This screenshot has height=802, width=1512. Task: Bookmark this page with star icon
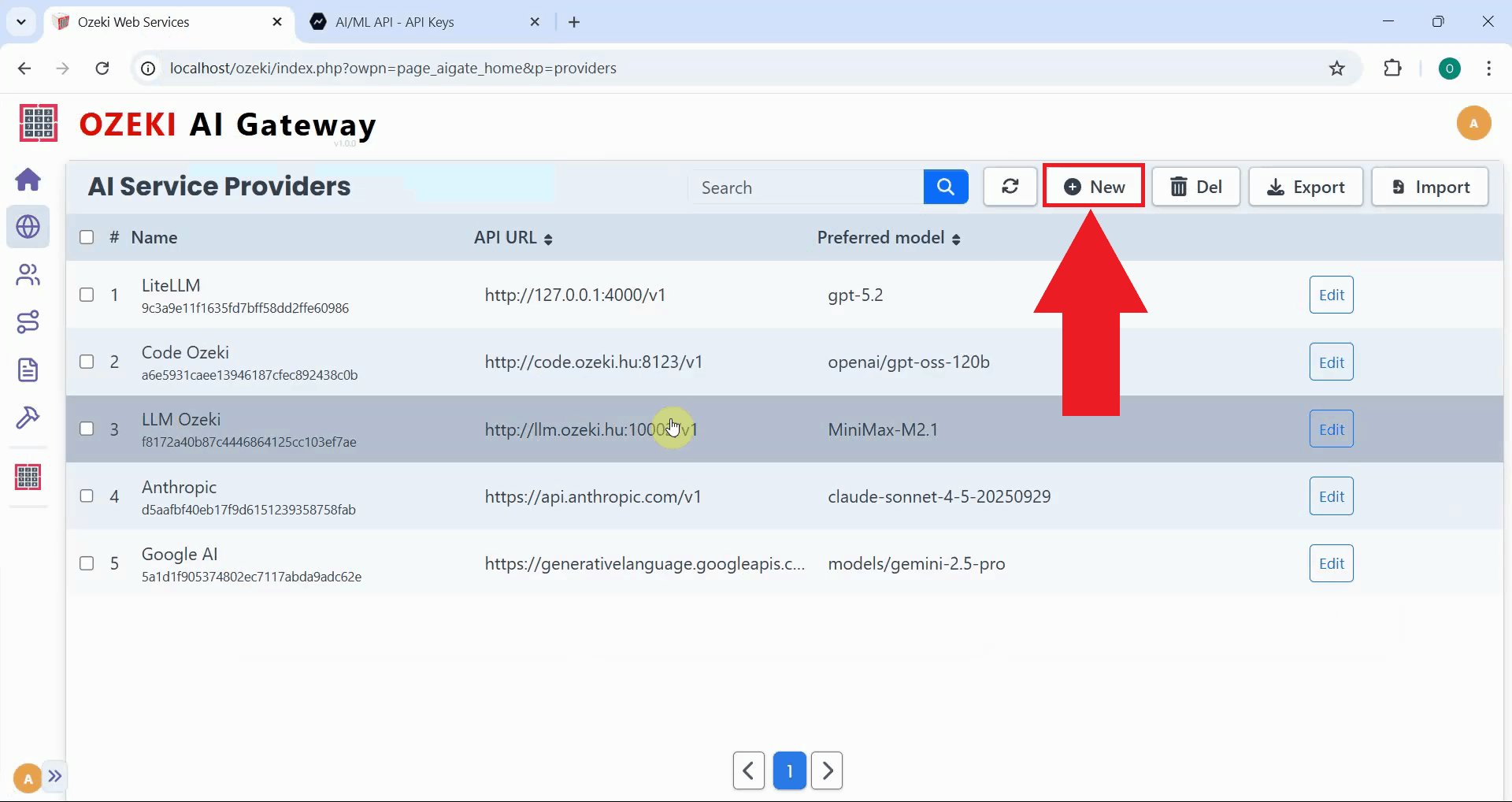(x=1336, y=69)
